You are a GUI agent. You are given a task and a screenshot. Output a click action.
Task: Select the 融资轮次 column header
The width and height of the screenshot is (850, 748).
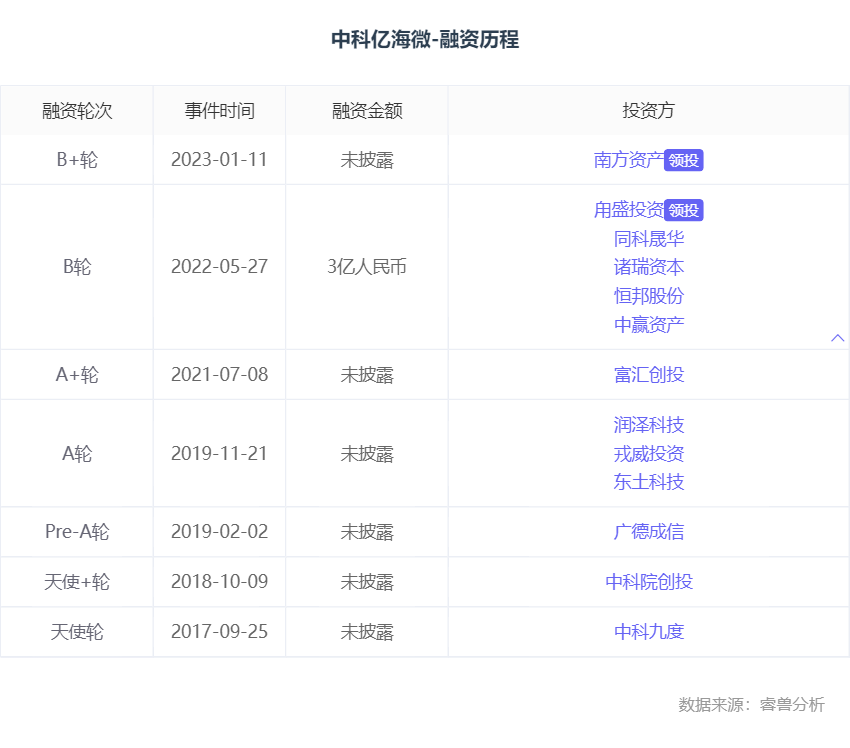tap(77, 111)
